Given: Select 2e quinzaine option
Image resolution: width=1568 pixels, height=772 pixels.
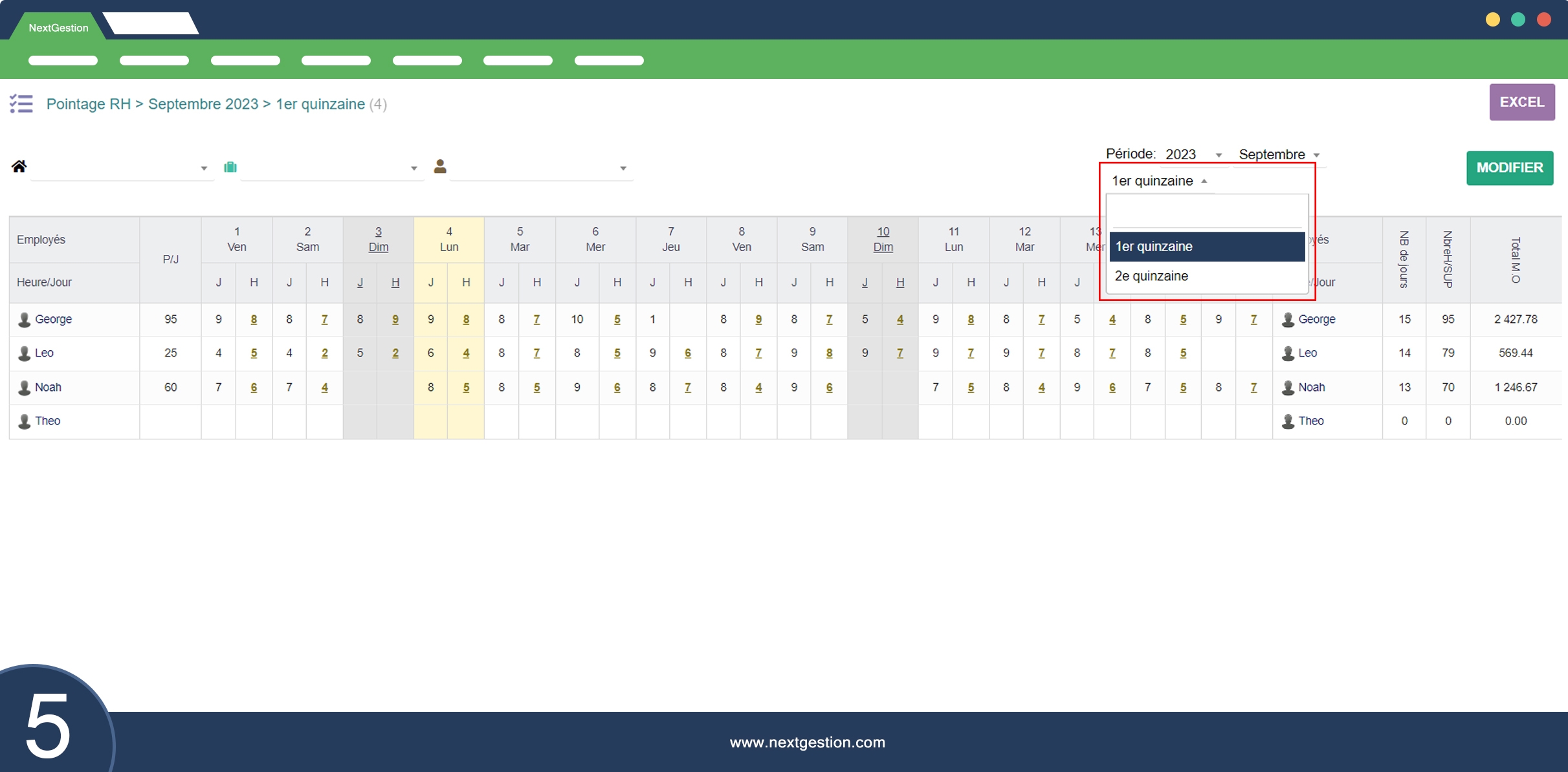Looking at the screenshot, I should 1151,276.
